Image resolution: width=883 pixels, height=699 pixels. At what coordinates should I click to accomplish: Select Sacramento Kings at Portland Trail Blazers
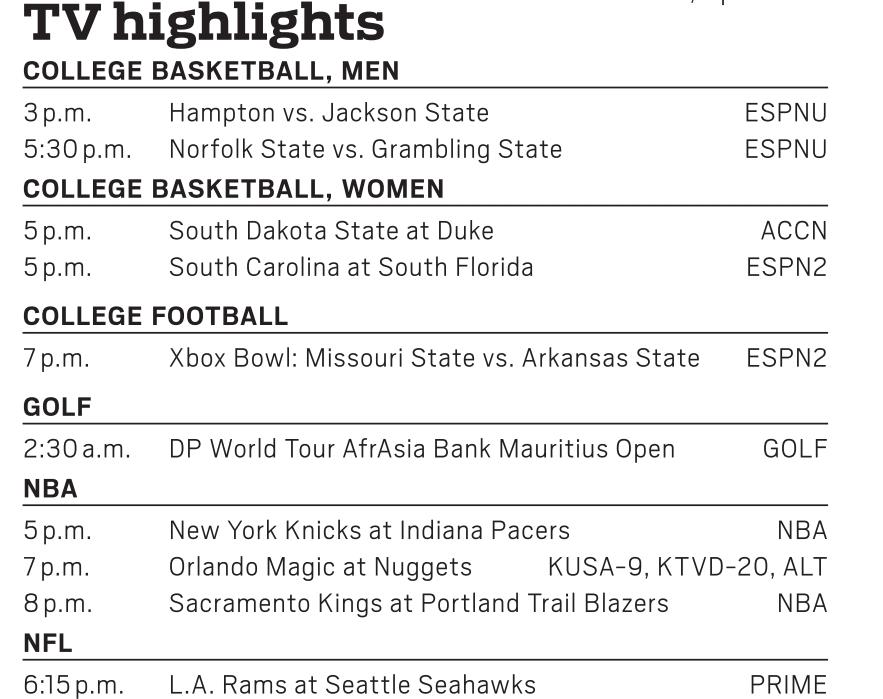point(418,604)
